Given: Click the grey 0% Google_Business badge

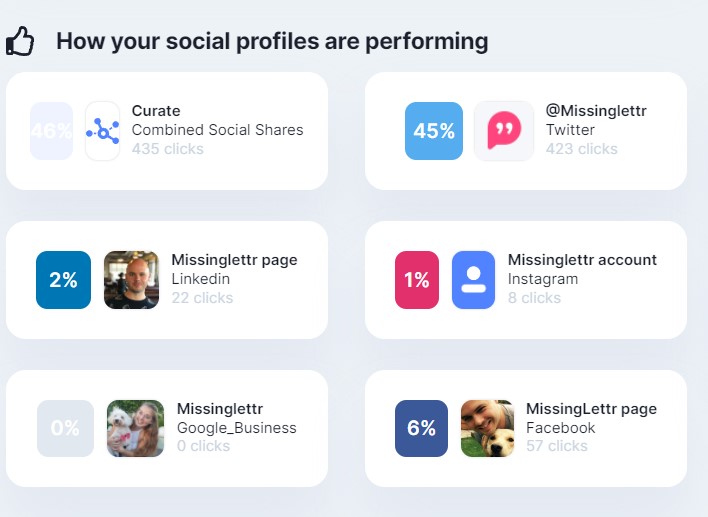Looking at the screenshot, I should 65,428.
